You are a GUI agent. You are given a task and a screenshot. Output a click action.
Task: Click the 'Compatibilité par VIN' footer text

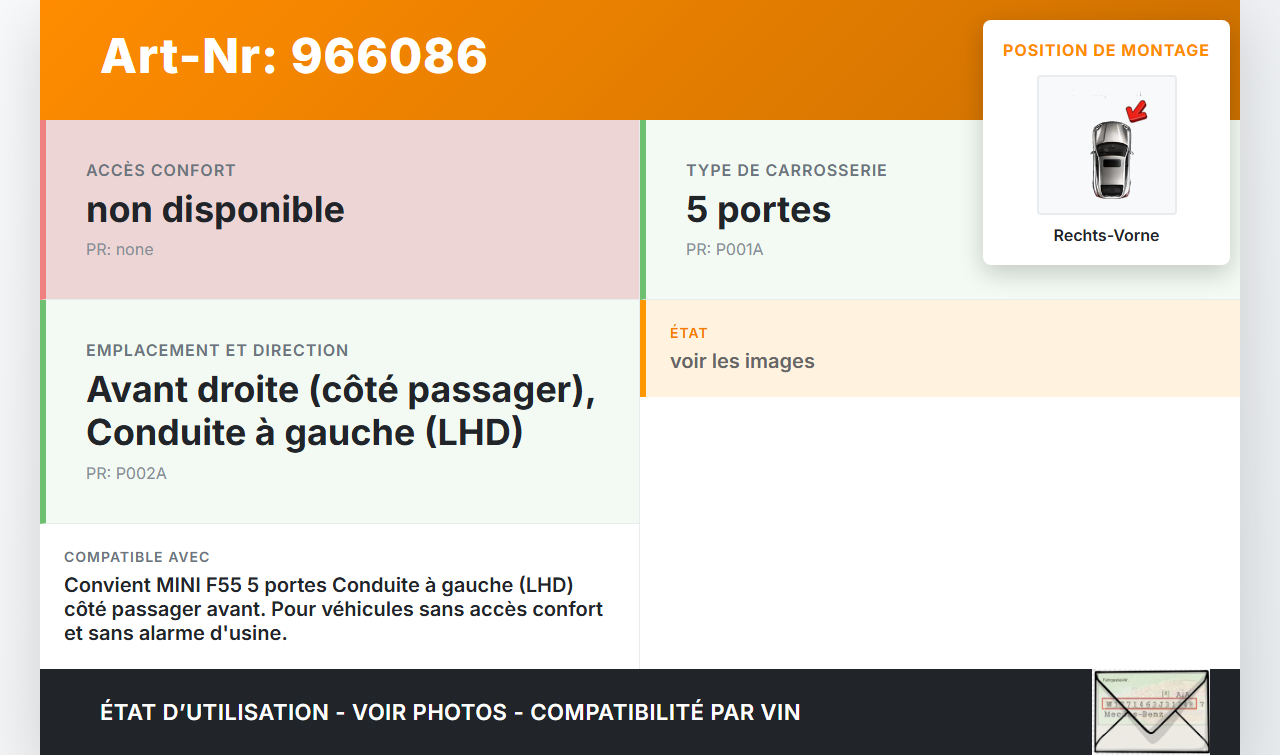(x=665, y=712)
